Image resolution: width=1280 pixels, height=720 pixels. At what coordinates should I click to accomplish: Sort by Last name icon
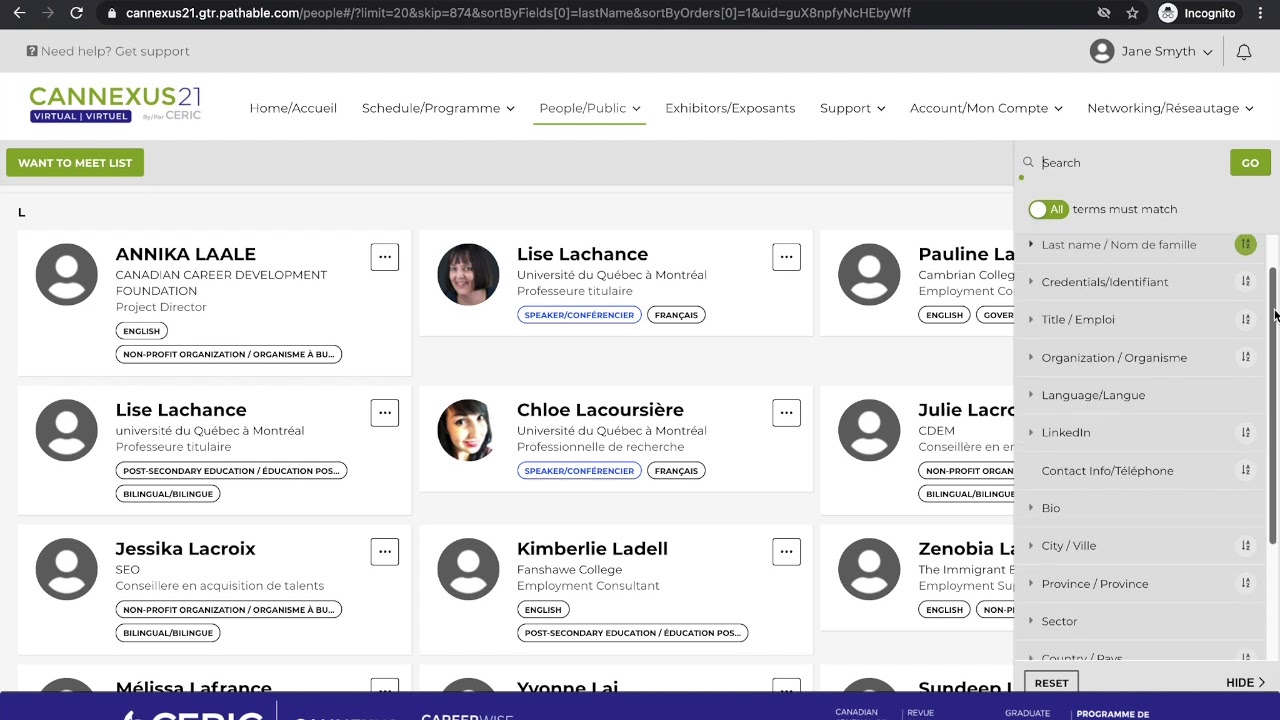click(1245, 244)
